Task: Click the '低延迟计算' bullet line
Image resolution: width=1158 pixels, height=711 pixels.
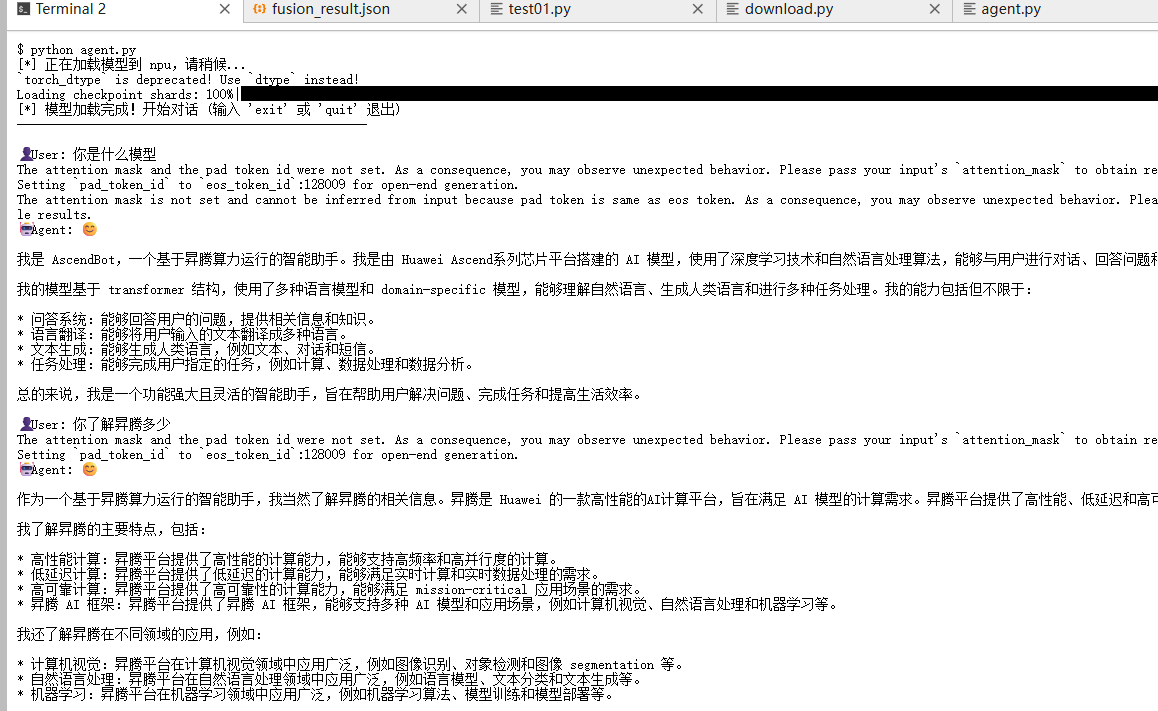Action: pyautogui.click(x=309, y=574)
